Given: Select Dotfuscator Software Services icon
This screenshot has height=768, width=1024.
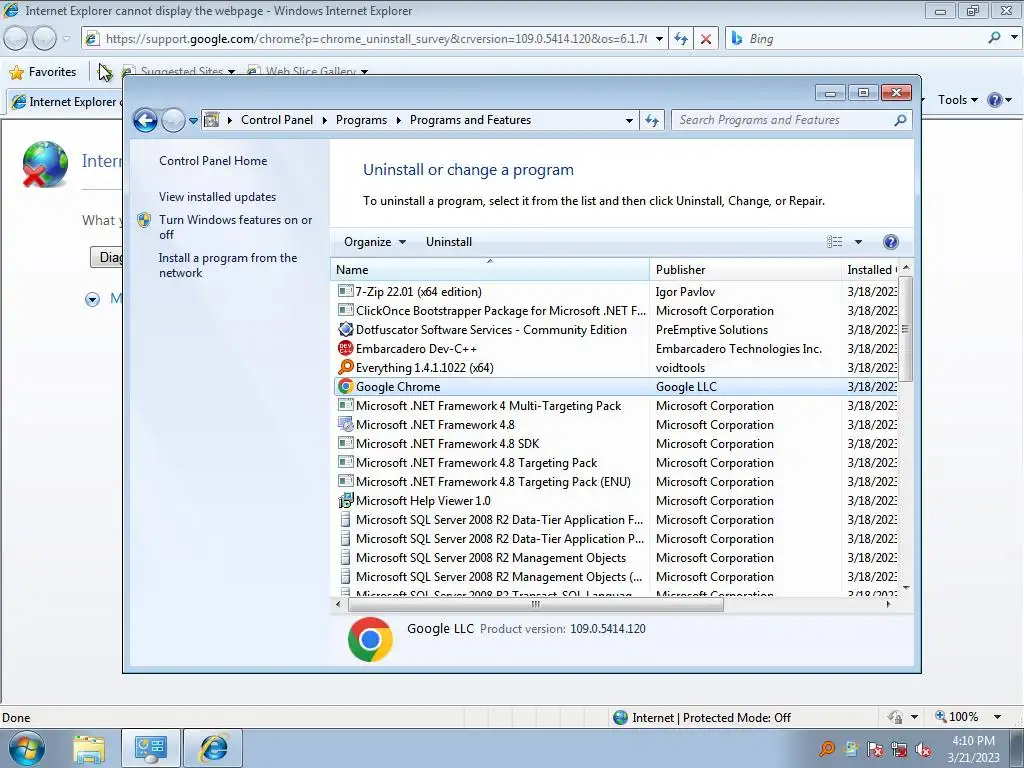Looking at the screenshot, I should [x=345, y=329].
